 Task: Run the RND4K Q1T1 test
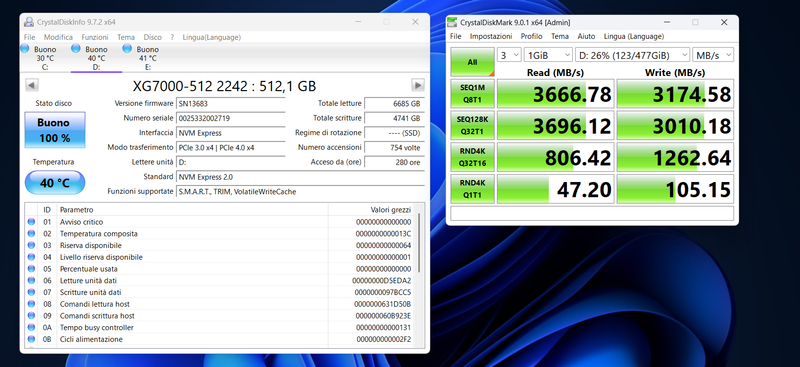[x=472, y=188]
